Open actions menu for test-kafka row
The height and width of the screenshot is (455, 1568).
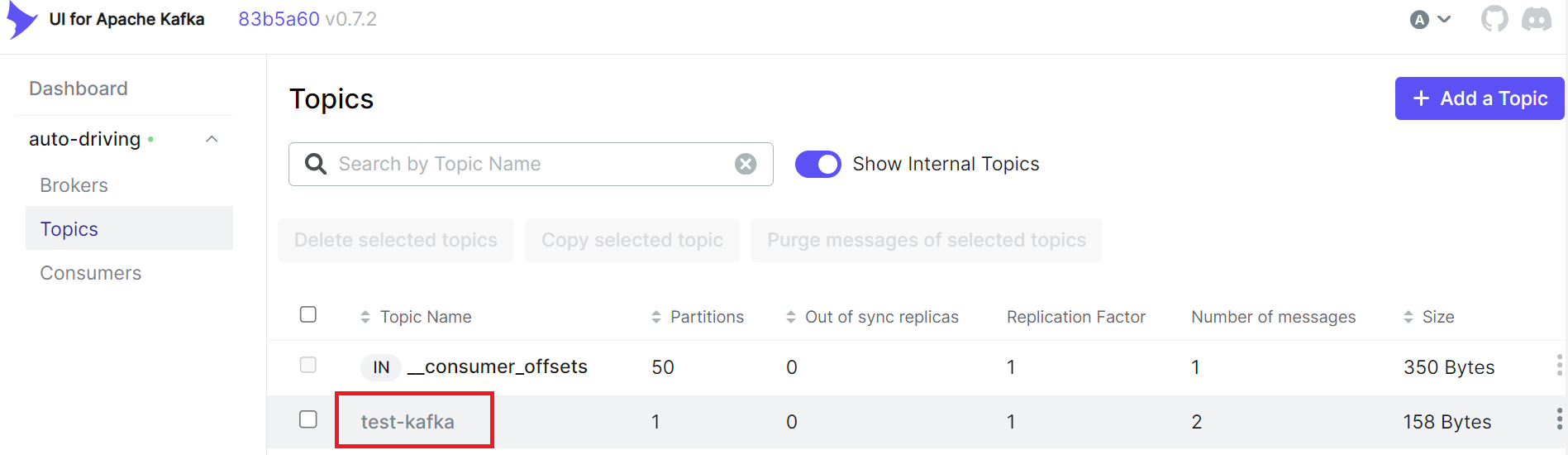tap(1559, 420)
